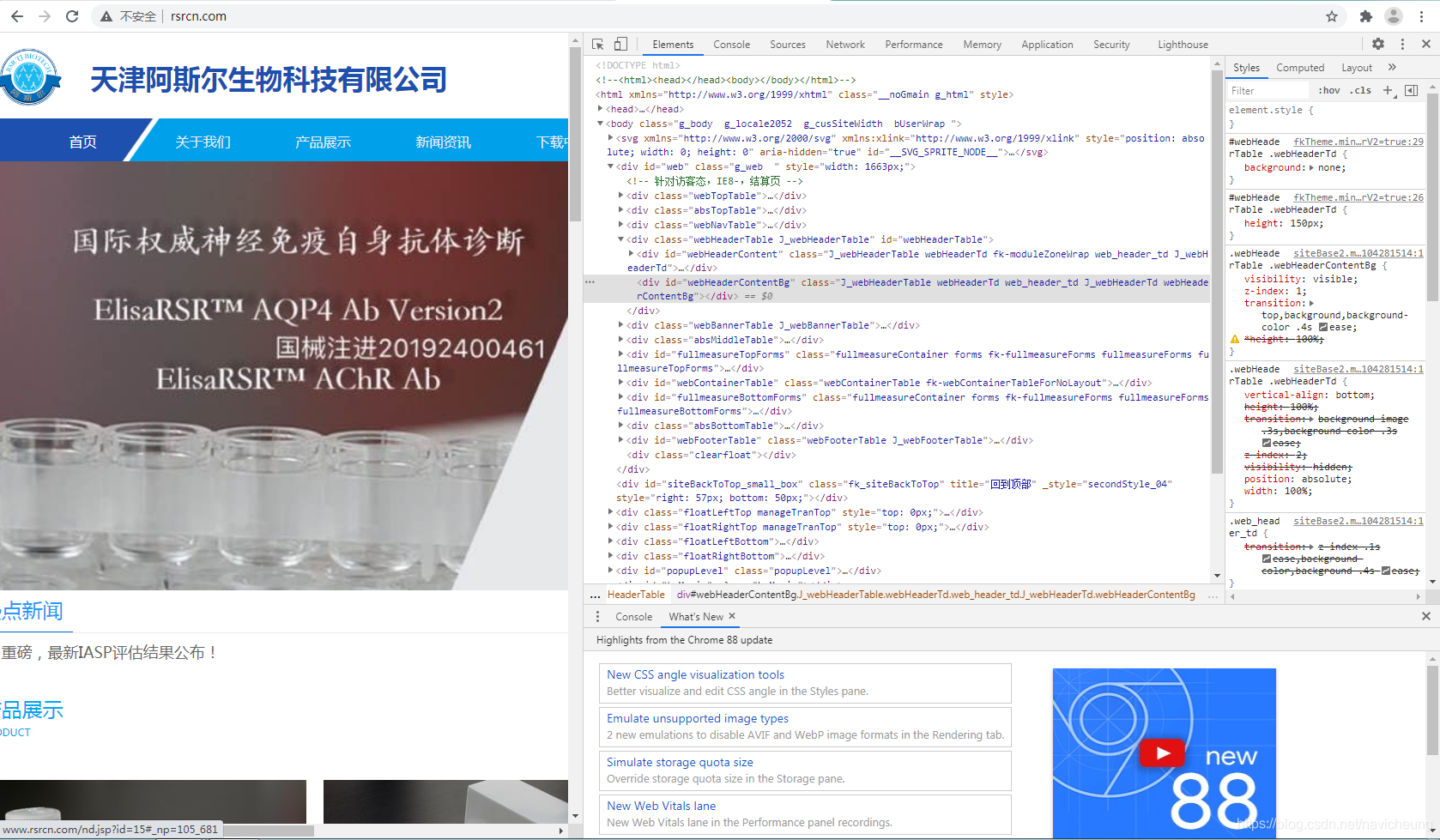The width and height of the screenshot is (1440, 840).
Task: Open Emulate unsupported image types link
Action: pyautogui.click(x=698, y=719)
